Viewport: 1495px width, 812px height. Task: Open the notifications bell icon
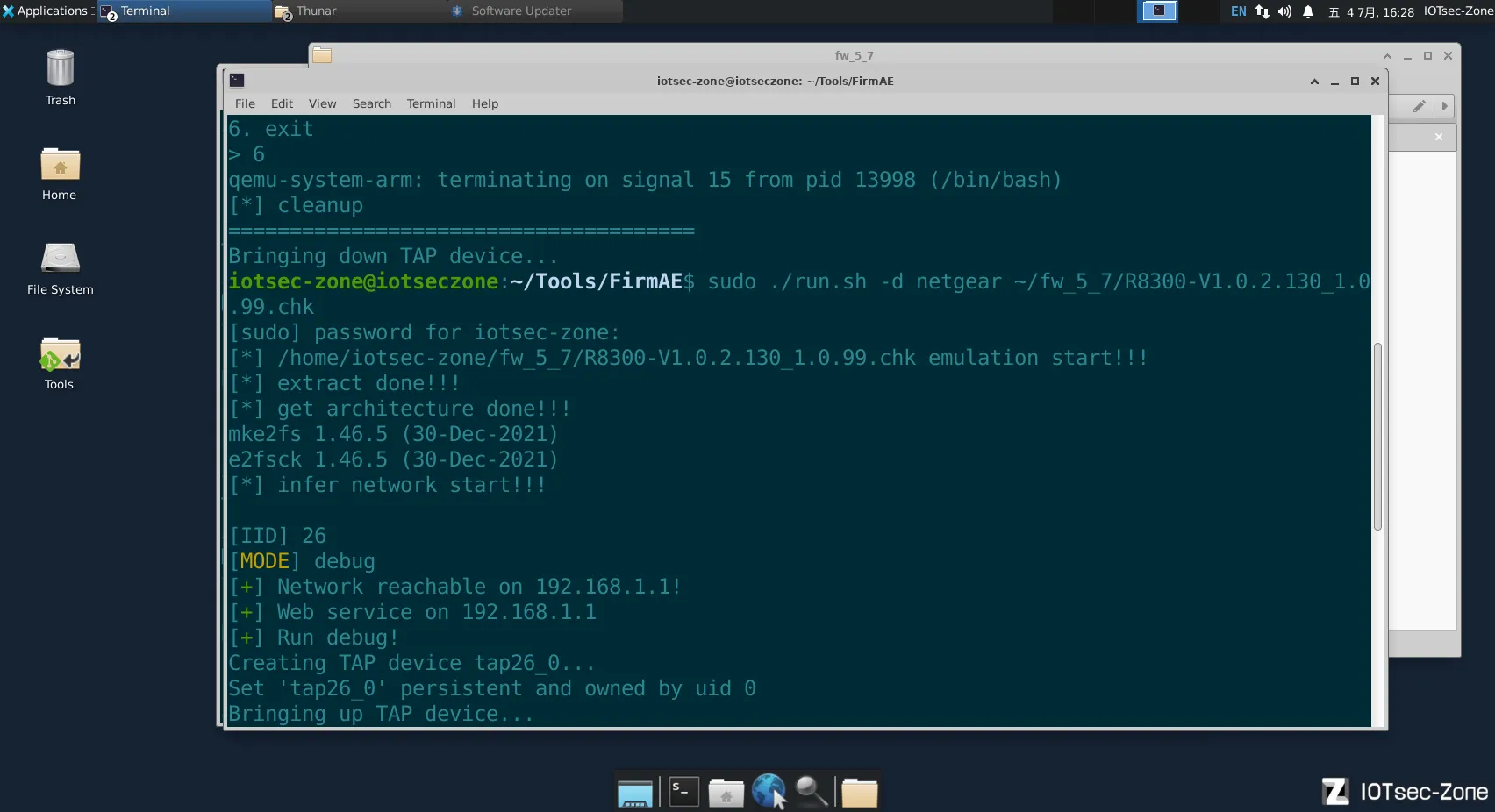coord(1307,11)
